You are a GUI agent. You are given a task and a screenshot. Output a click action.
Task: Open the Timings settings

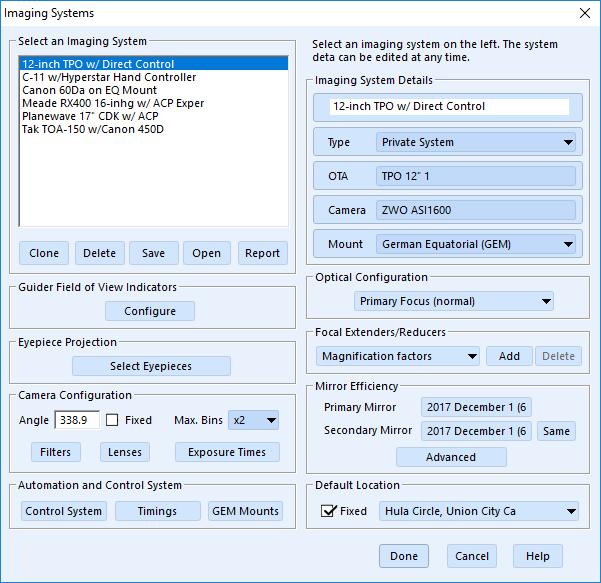158,511
